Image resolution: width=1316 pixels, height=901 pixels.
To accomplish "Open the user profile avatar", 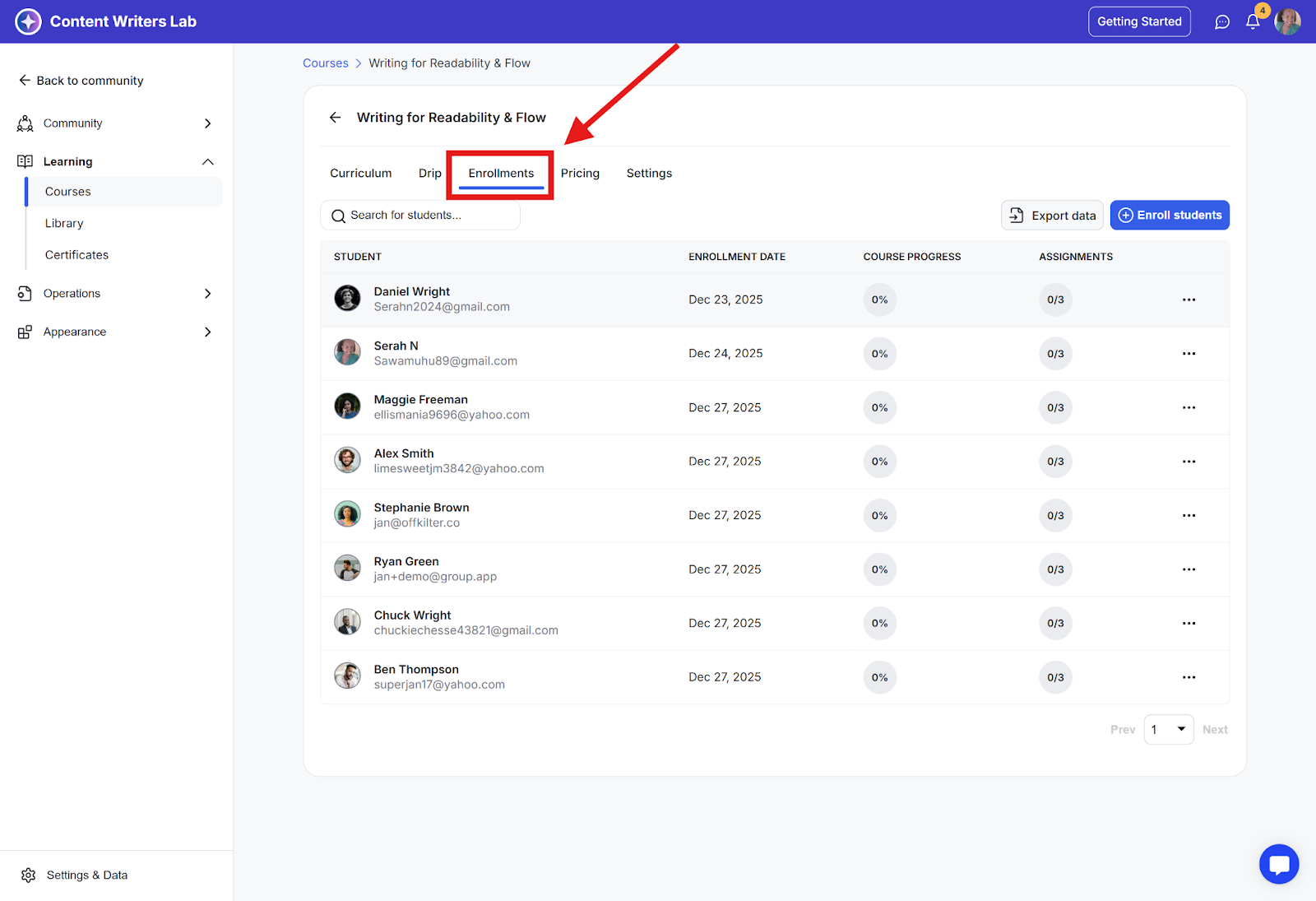I will [x=1287, y=22].
